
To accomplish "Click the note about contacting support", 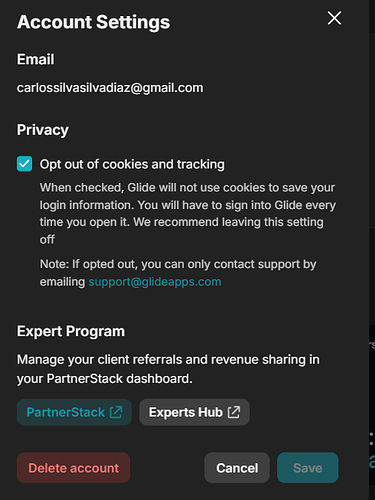I will [178, 273].
